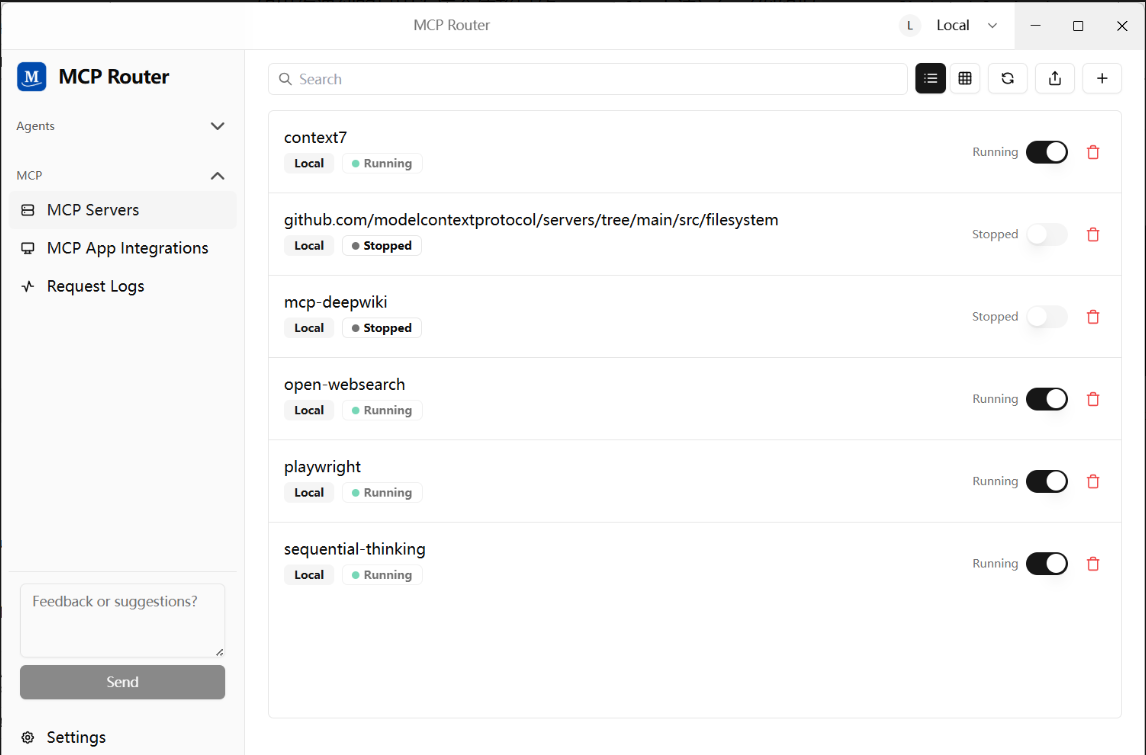The width and height of the screenshot is (1146, 755).
Task: Minimize the MCP Router window
Action: tap(1036, 26)
